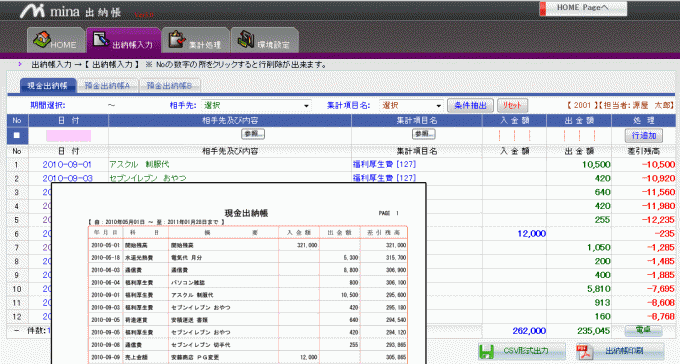
Task: Click the 1,050 出金額 value
Action: coord(599,248)
